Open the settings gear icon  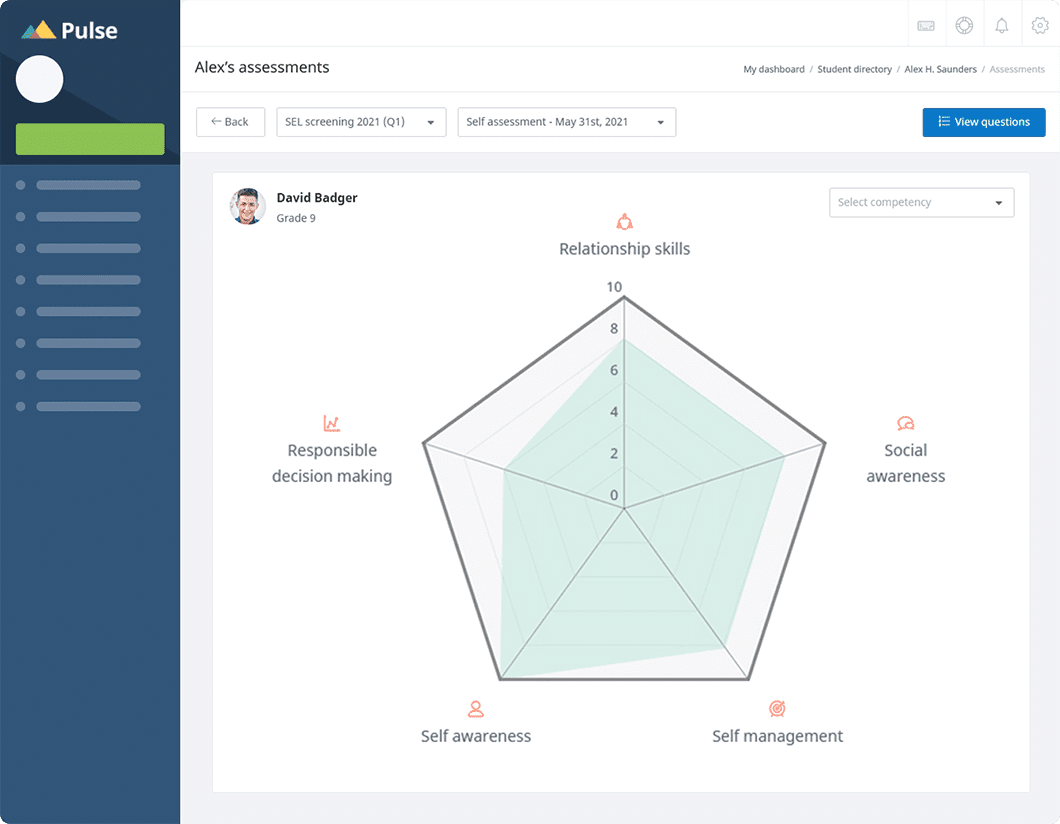point(1040,26)
